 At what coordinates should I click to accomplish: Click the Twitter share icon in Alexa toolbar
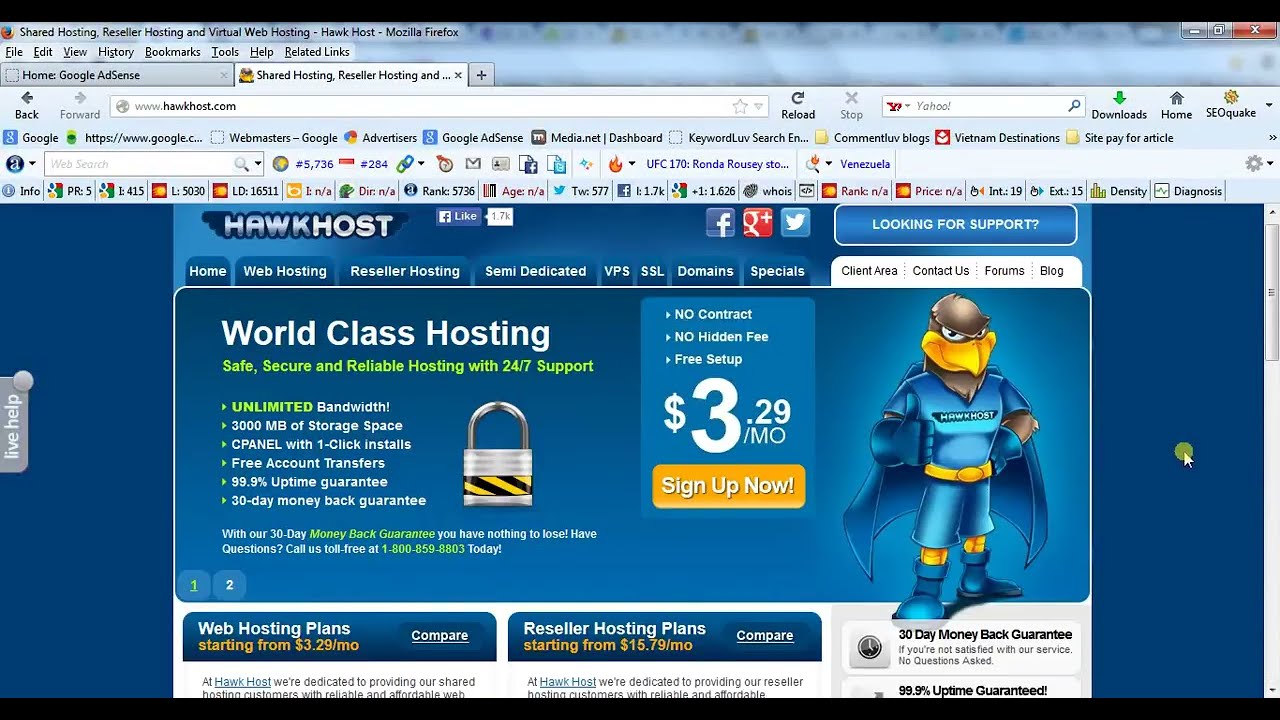[557, 164]
